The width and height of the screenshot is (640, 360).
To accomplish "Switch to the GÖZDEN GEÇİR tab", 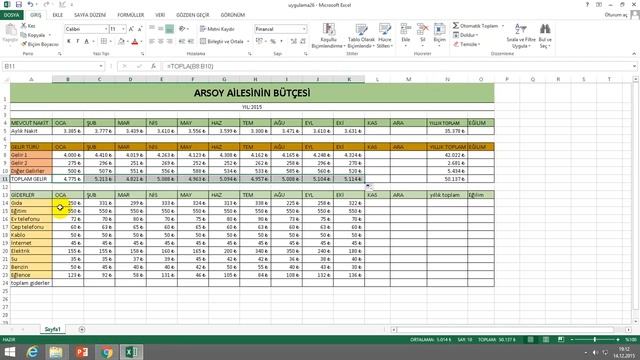I will pos(193,15).
